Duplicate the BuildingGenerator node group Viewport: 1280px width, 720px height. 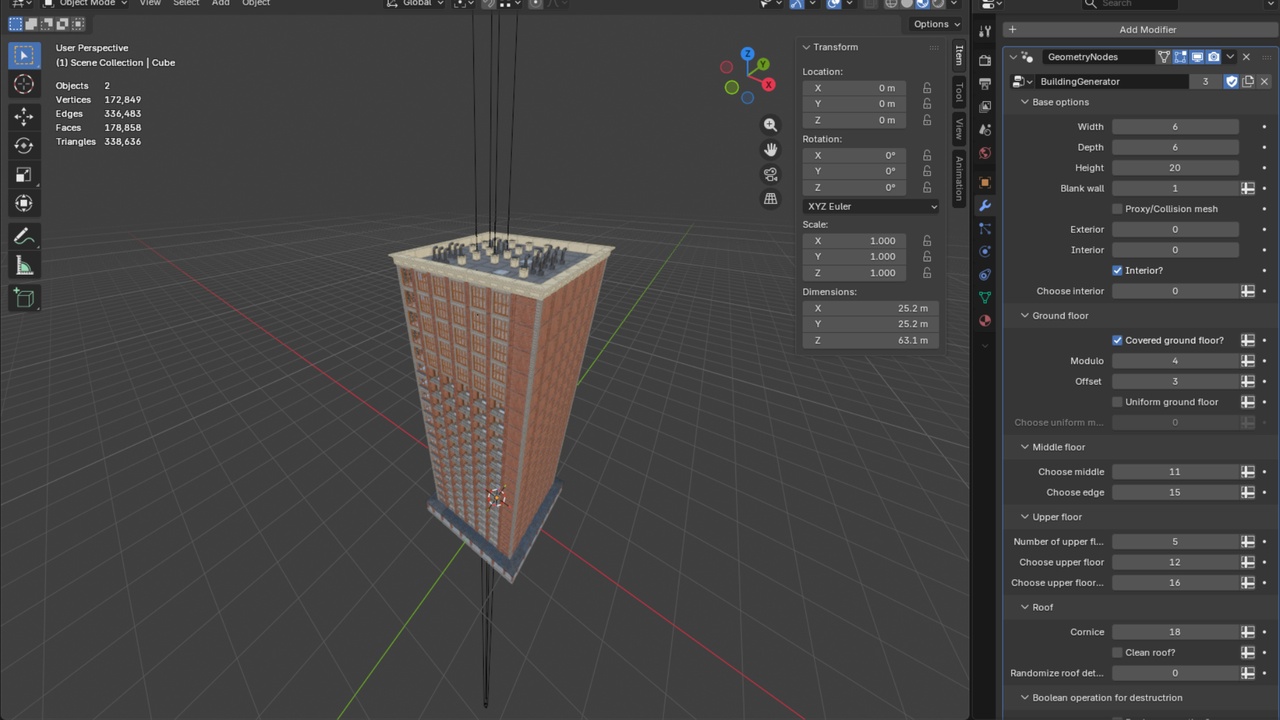[x=1248, y=81]
